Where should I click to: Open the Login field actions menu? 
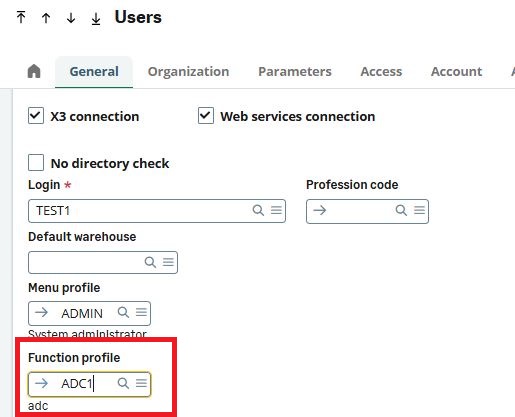click(x=276, y=210)
